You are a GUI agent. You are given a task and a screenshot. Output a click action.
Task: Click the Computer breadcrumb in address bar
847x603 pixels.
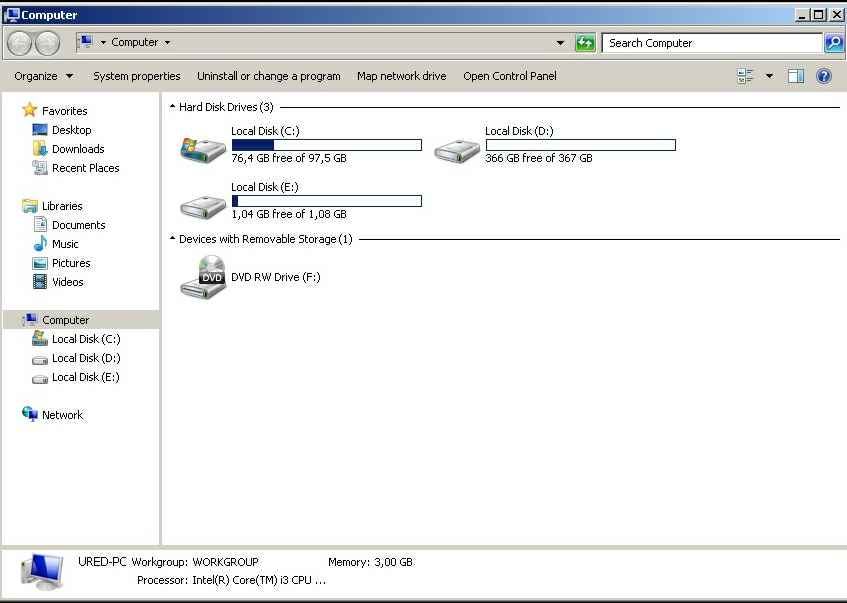coord(135,42)
